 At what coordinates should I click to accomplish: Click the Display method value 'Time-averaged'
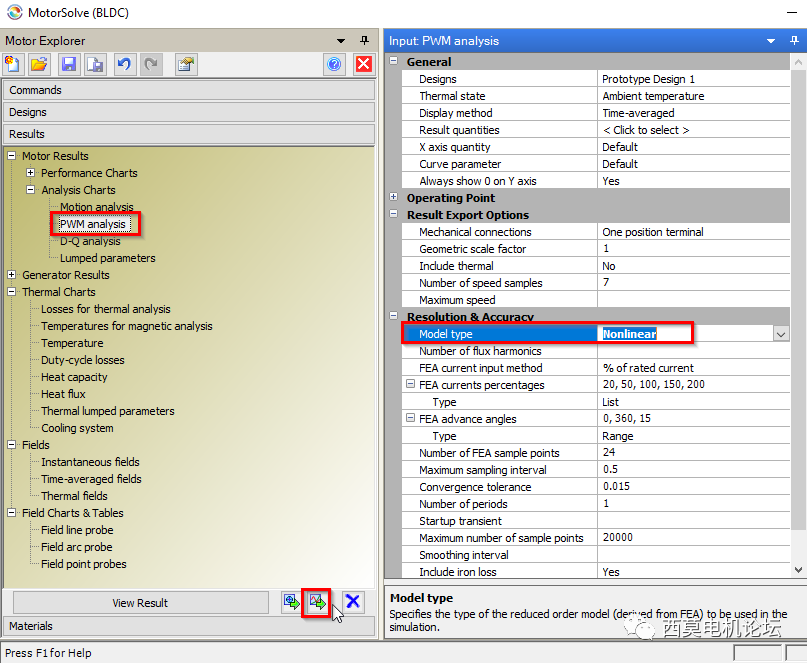pyautogui.click(x=693, y=113)
